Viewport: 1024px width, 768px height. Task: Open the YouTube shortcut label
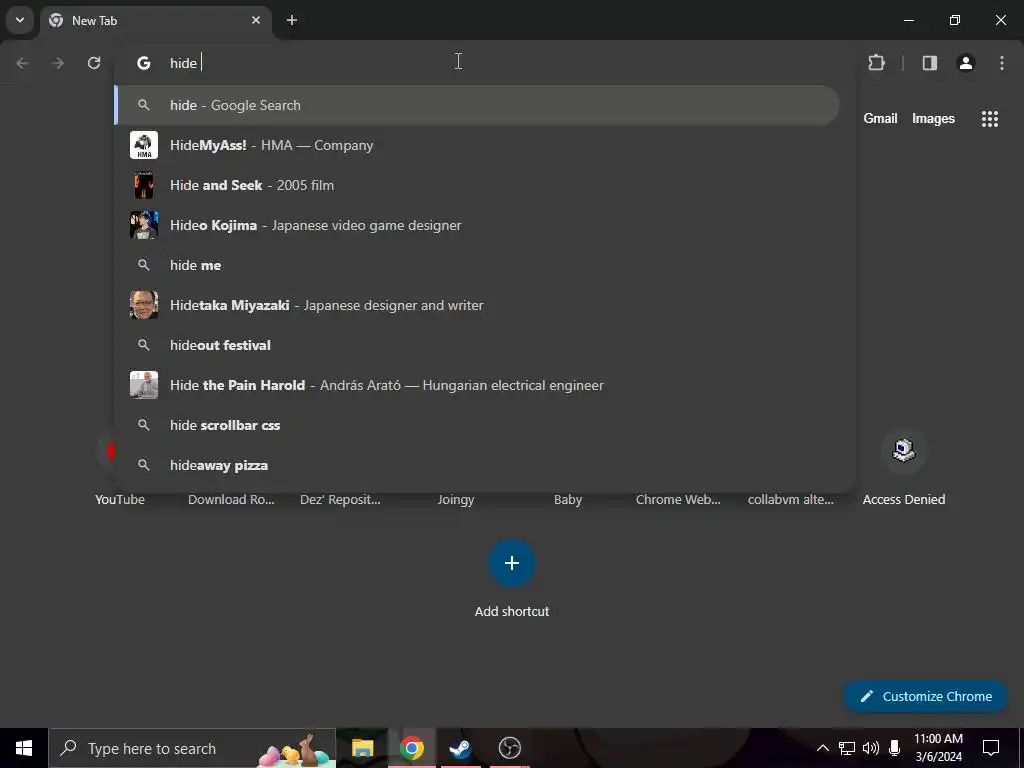point(120,500)
